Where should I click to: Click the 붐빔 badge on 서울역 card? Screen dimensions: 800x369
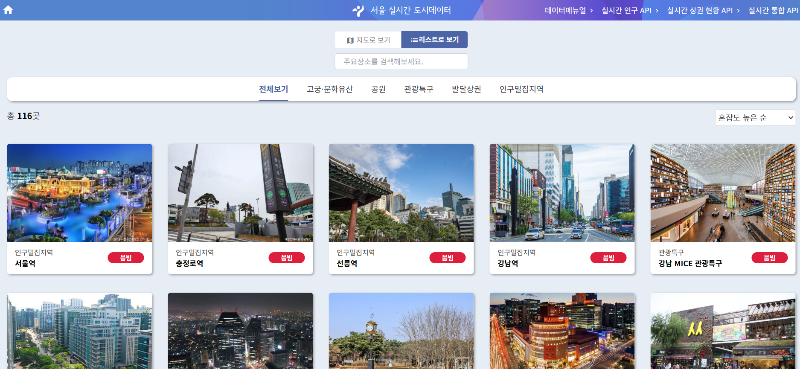[x=126, y=258]
